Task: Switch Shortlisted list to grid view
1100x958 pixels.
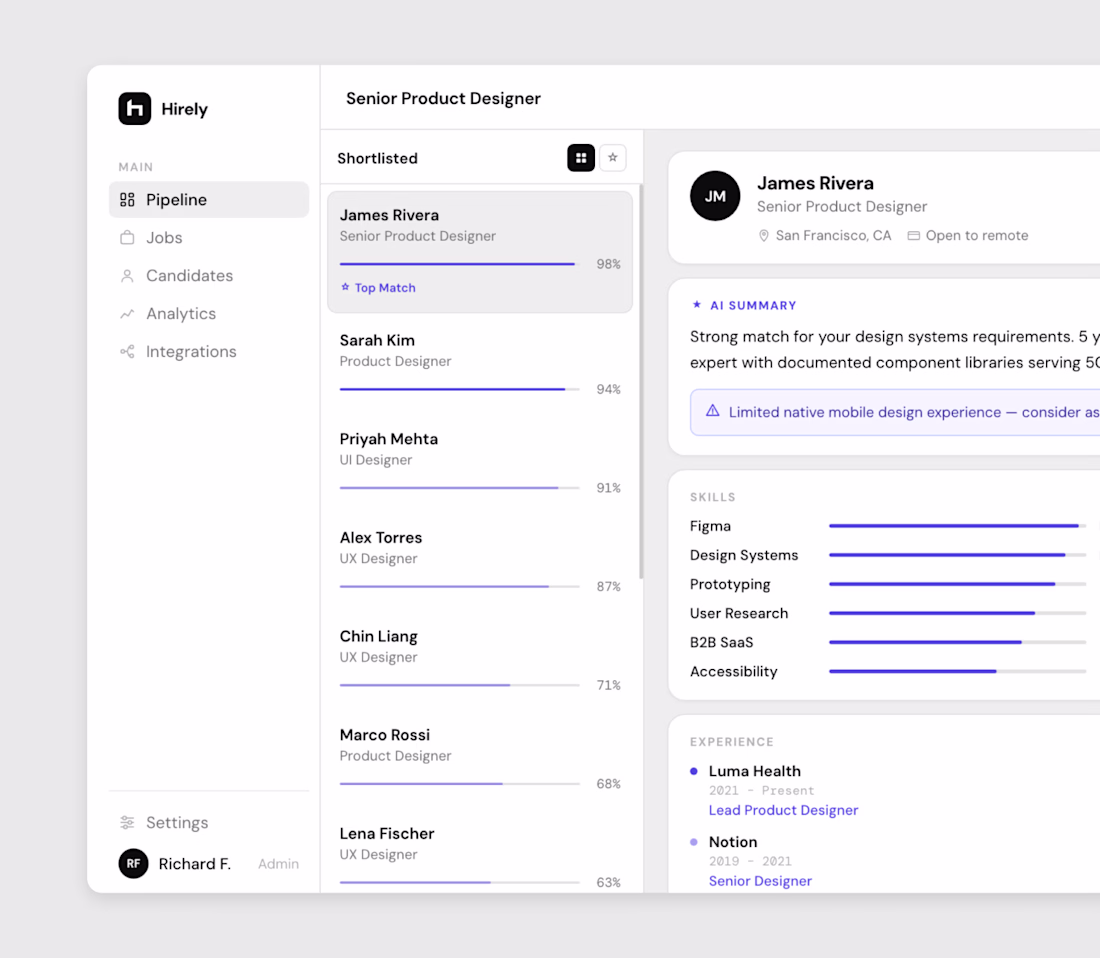Action: click(581, 158)
